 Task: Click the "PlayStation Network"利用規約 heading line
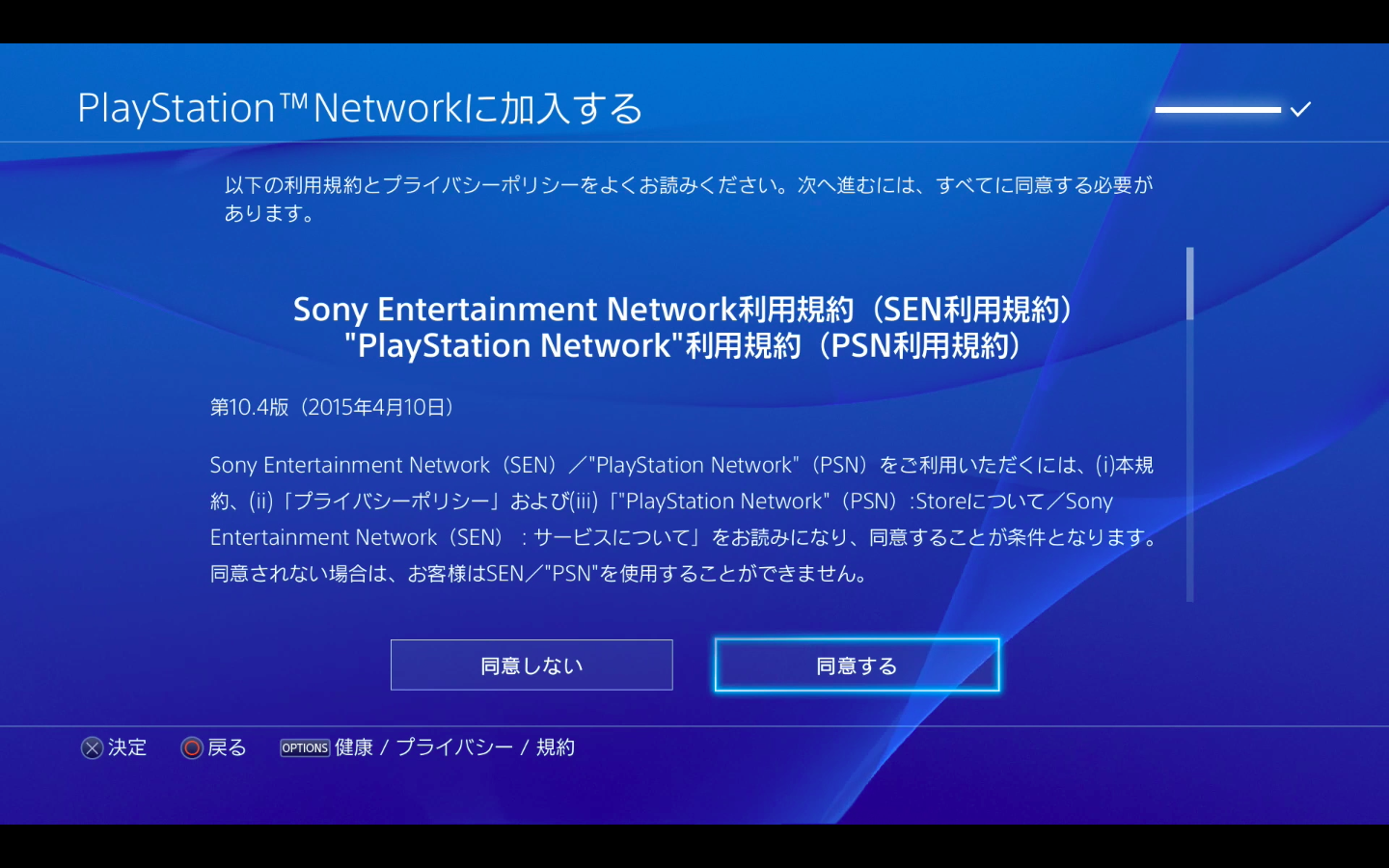tap(683, 346)
